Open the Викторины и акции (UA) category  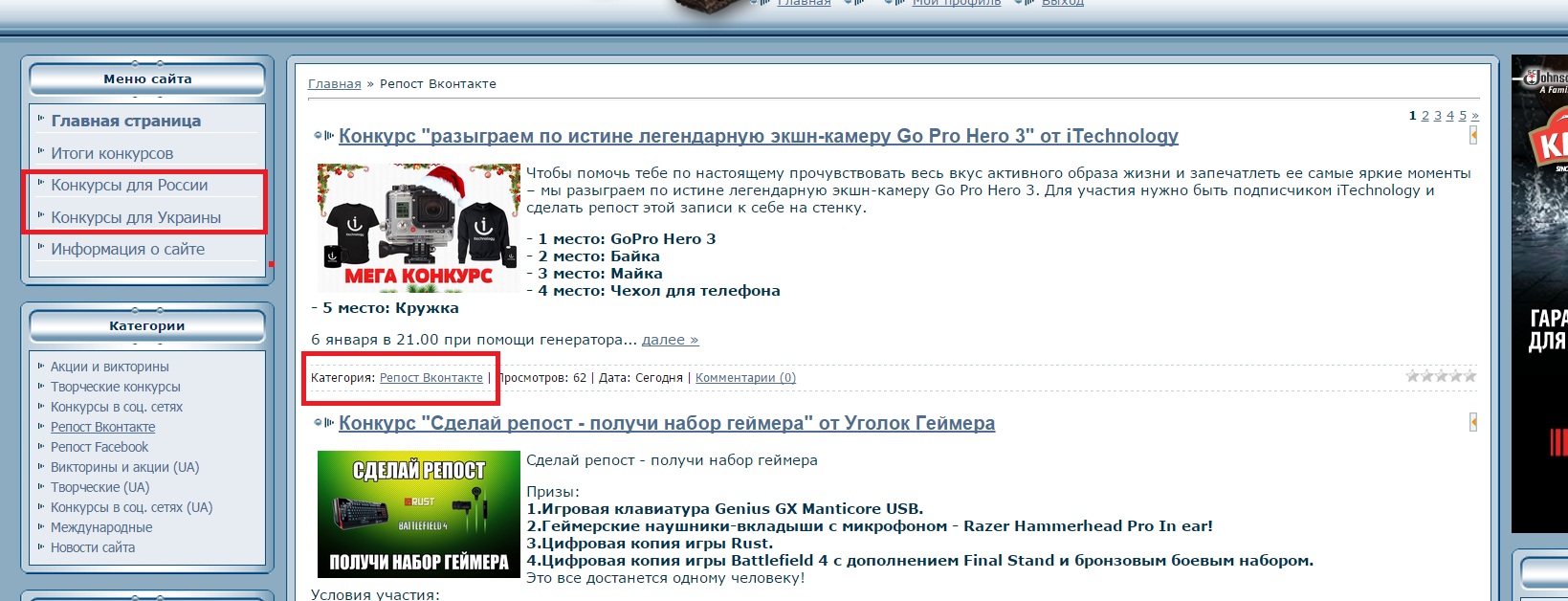125,467
